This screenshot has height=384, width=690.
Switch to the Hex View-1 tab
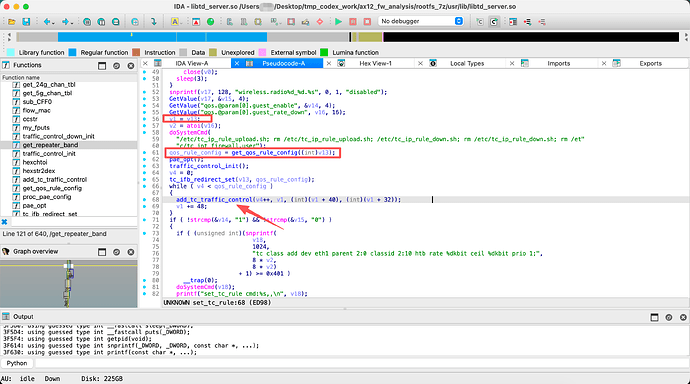pyautogui.click(x=375, y=63)
